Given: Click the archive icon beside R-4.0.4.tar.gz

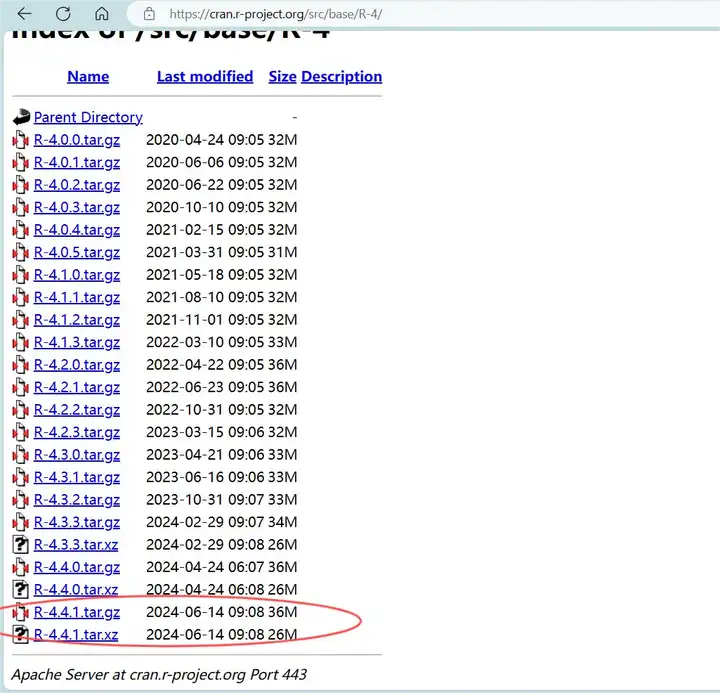Looking at the screenshot, I should [x=20, y=230].
